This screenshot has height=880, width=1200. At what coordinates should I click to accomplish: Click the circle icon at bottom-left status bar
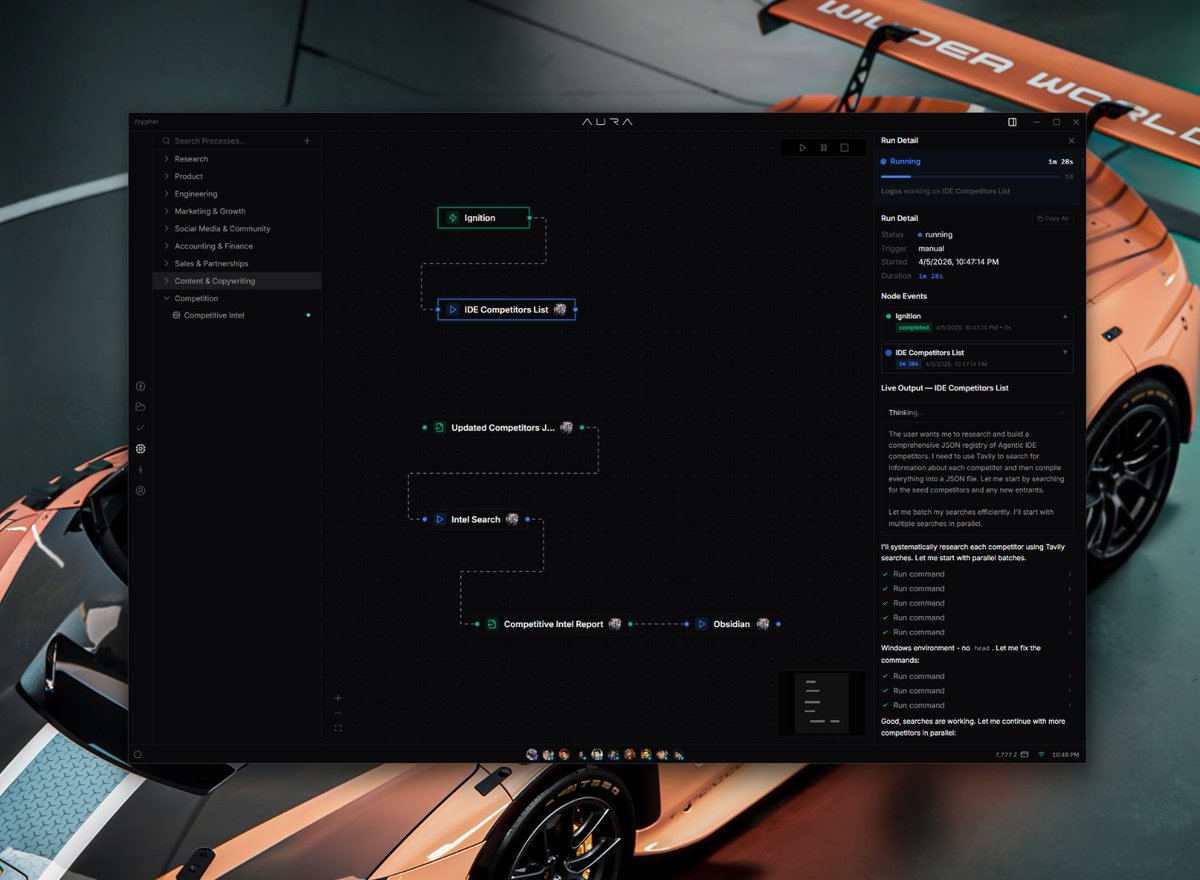(x=138, y=754)
